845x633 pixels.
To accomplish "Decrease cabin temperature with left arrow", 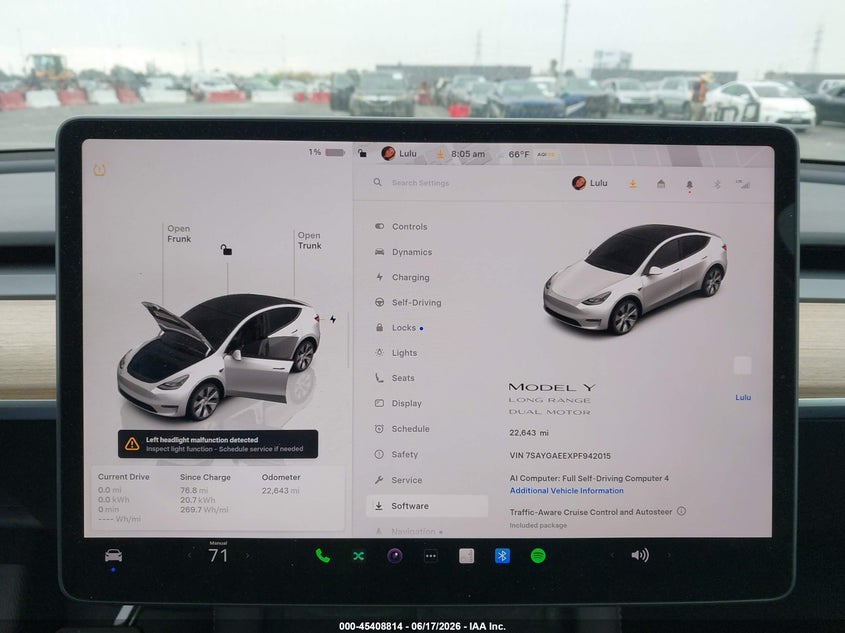I will [190, 555].
